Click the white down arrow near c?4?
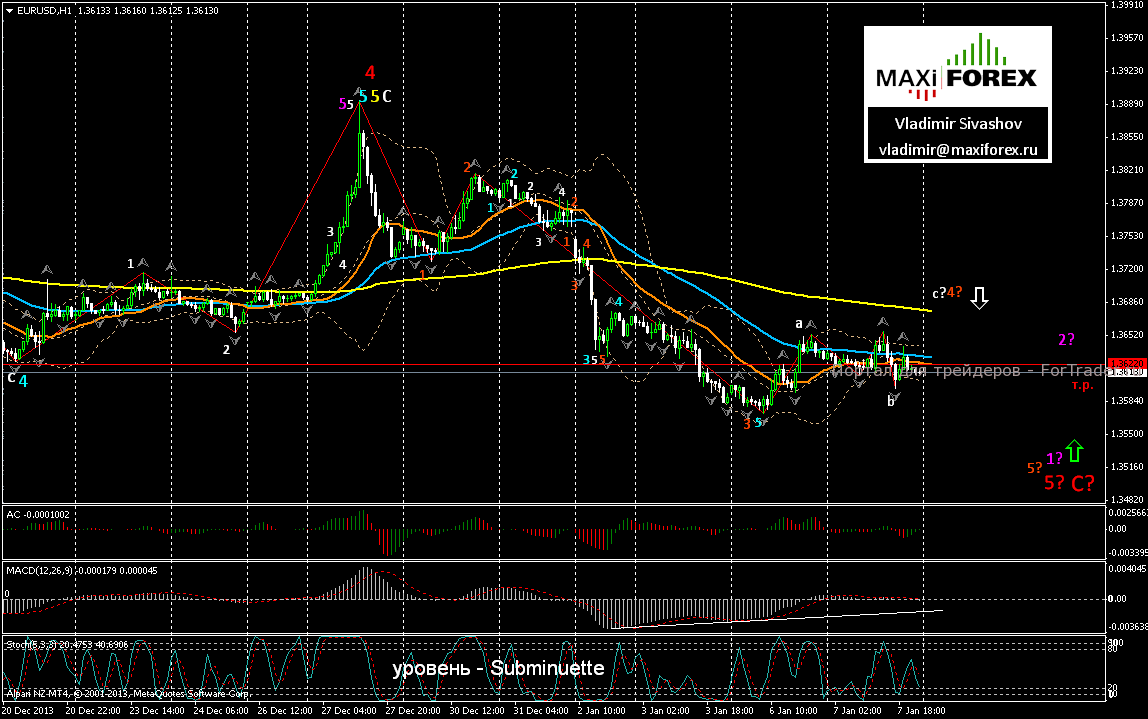The height and width of the screenshot is (719, 1148). tap(980, 296)
